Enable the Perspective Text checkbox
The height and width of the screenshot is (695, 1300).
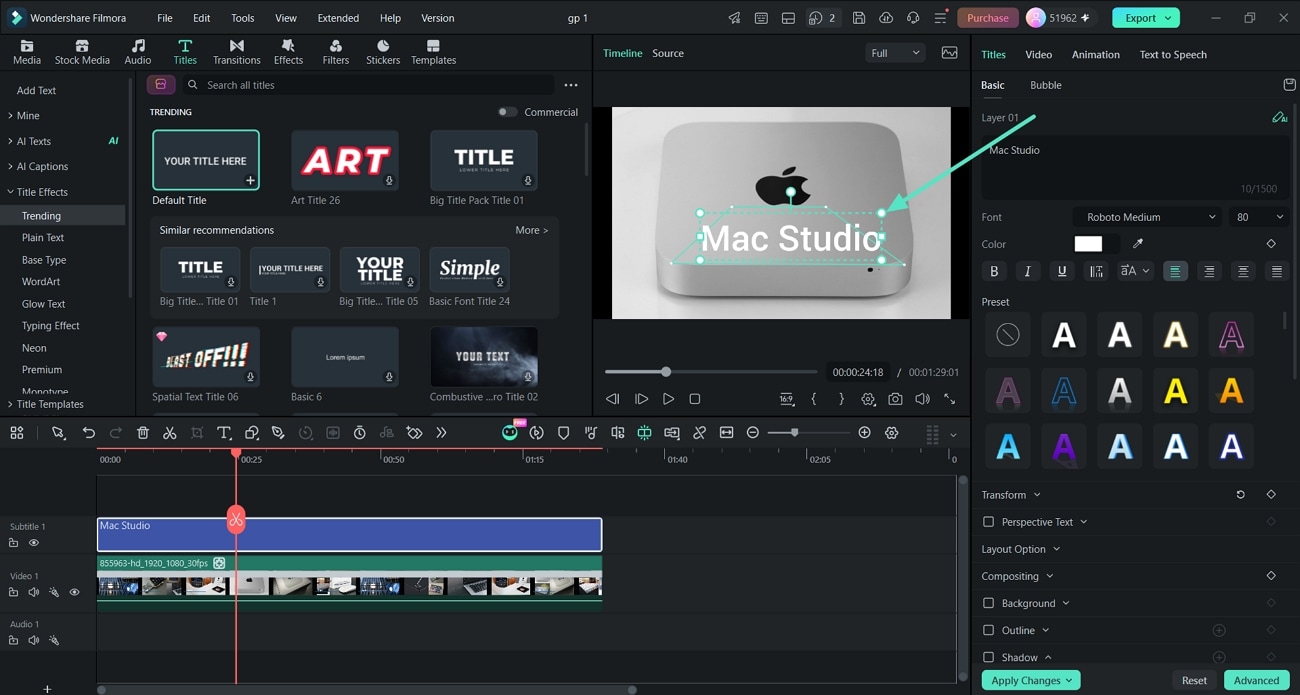tap(989, 522)
